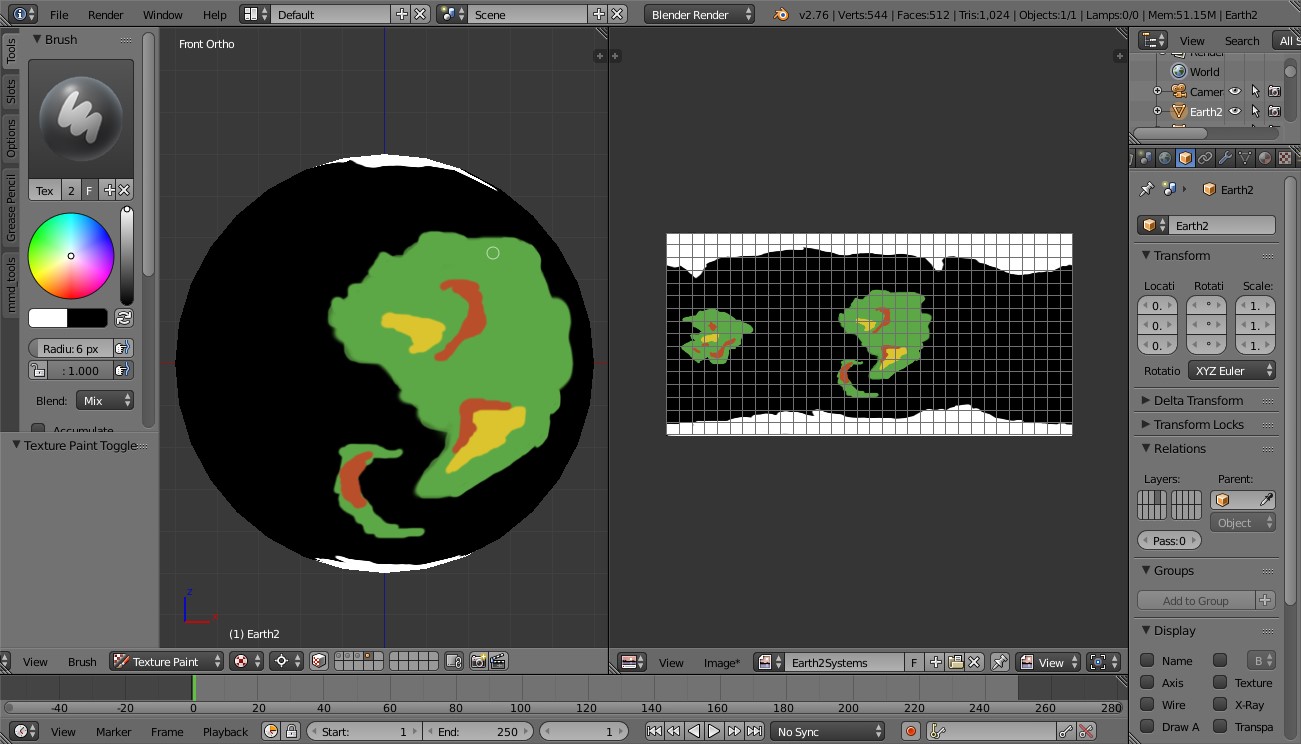
Task: Click the brush preview sphere thumbnail
Action: pos(81,118)
